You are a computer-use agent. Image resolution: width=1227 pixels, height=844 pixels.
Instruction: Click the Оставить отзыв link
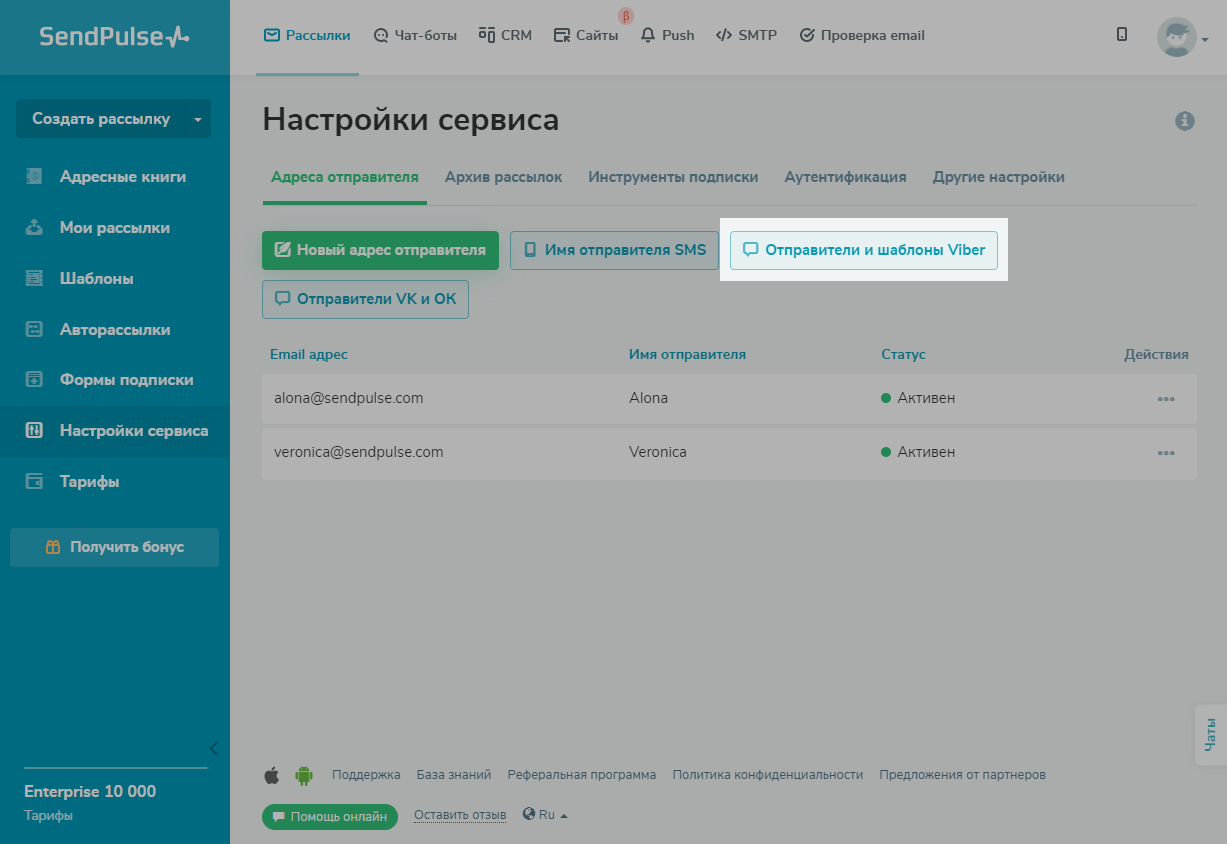pyautogui.click(x=460, y=815)
